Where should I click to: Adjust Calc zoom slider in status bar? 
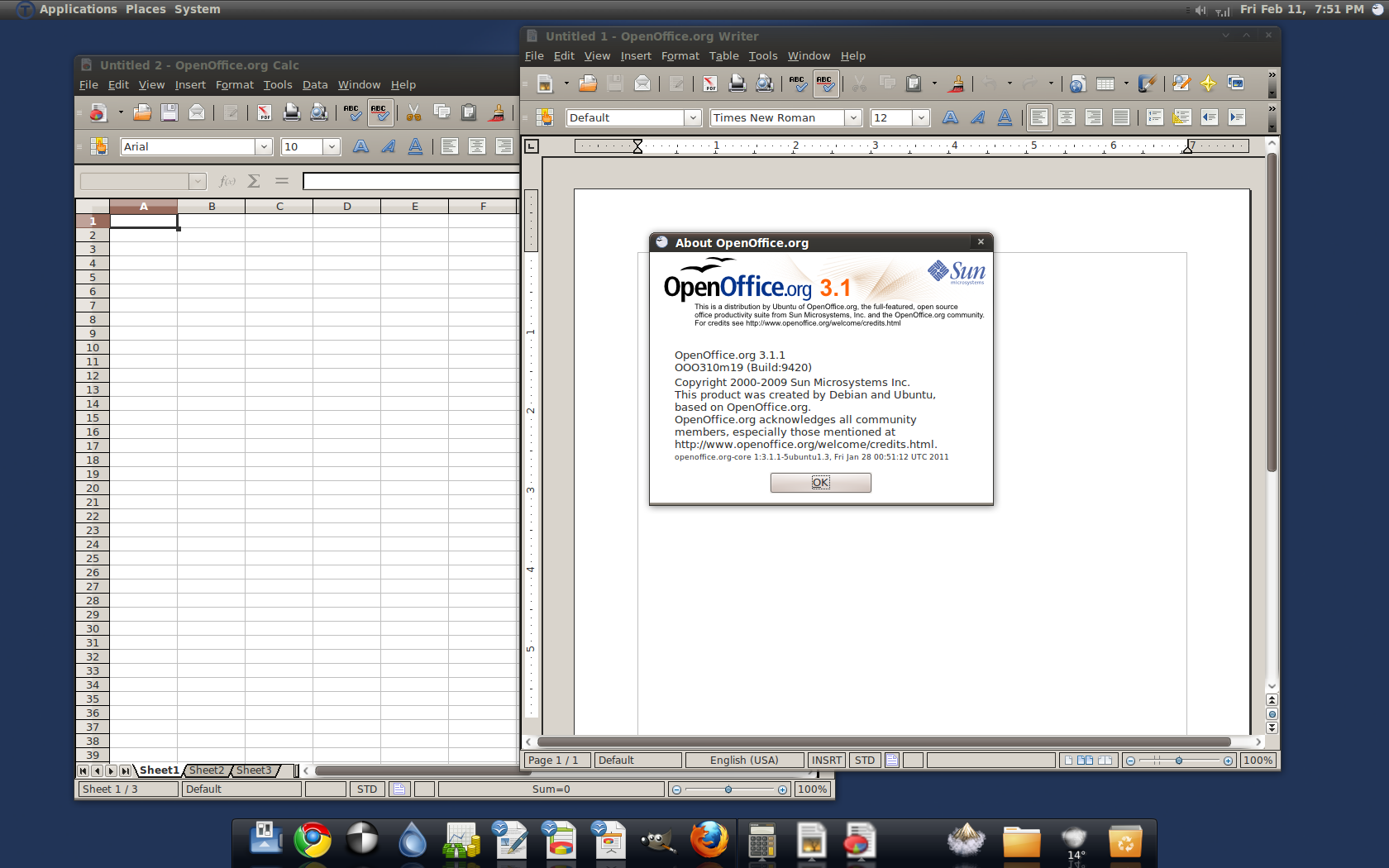728,789
